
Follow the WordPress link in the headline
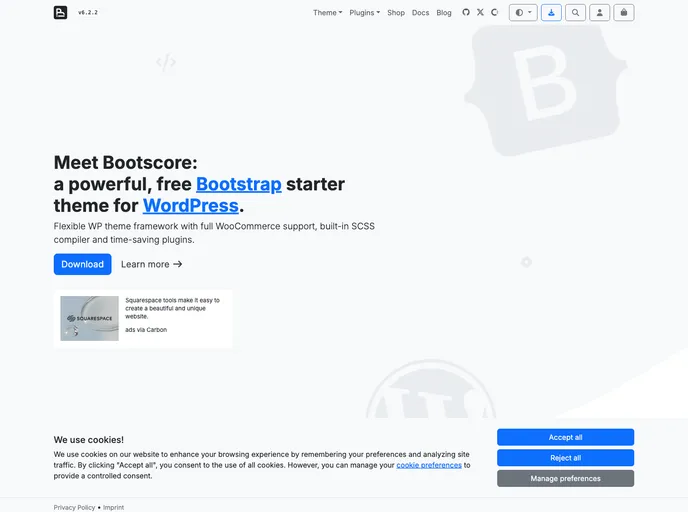[x=190, y=205]
